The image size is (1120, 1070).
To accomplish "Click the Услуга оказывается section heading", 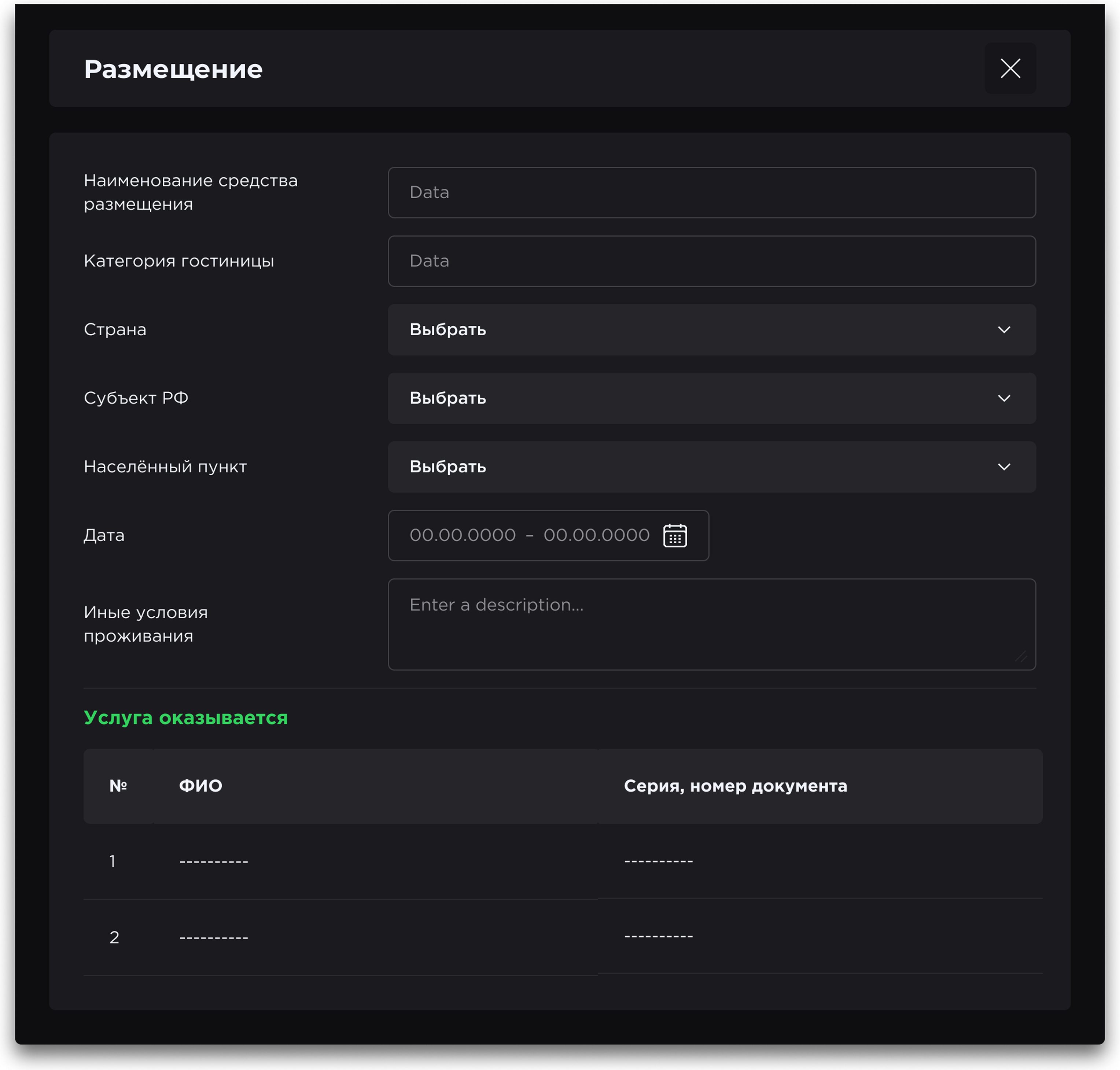I will click(185, 717).
